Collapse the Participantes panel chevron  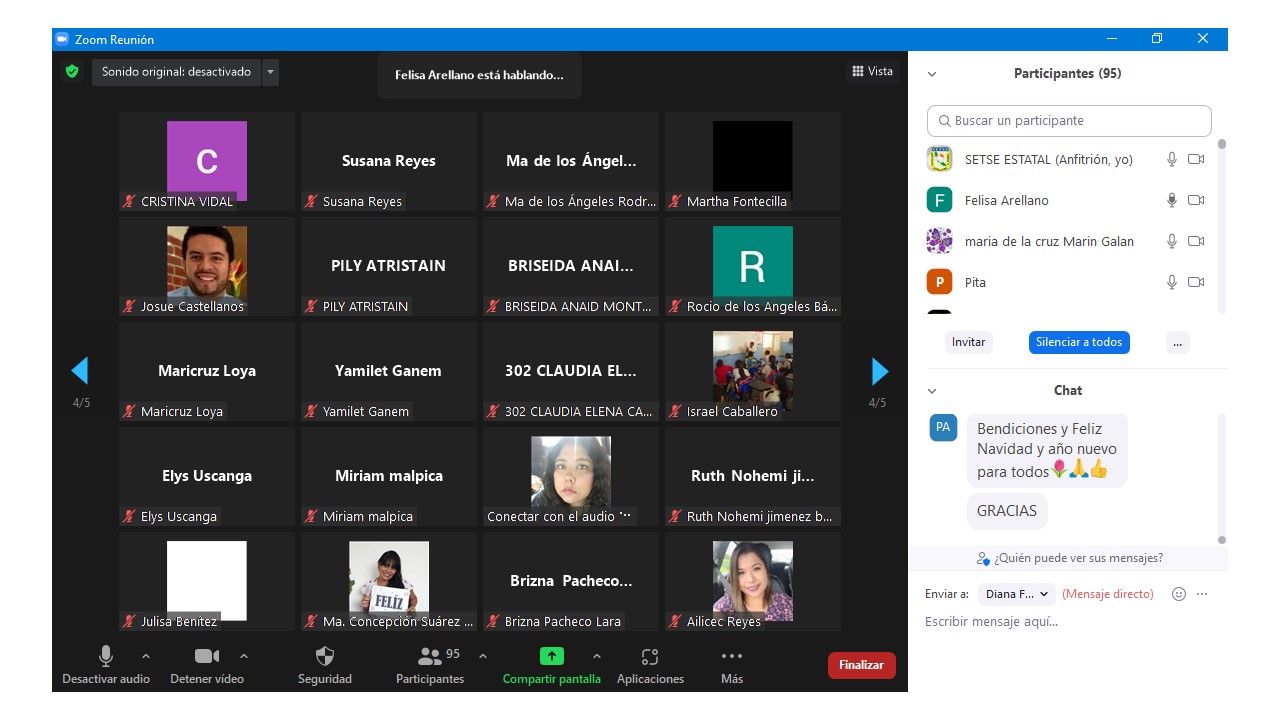click(x=932, y=74)
